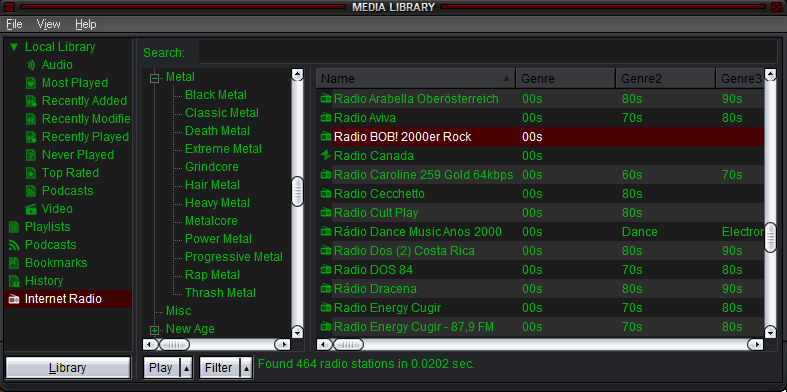The width and height of the screenshot is (787, 392).
Task: Click the radio icon beside Radio Cecchetto
Action: coord(326,194)
